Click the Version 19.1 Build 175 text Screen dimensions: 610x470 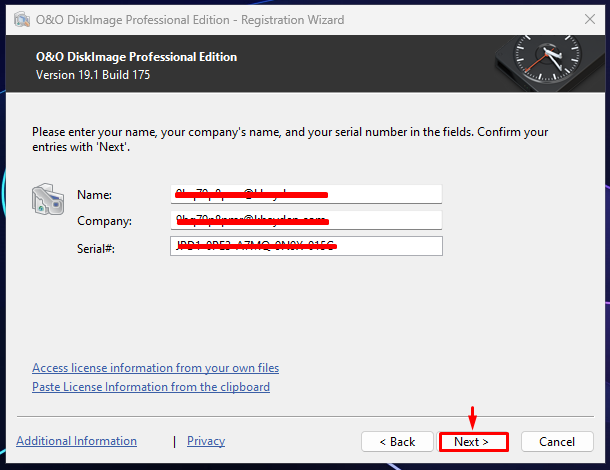tap(93, 75)
